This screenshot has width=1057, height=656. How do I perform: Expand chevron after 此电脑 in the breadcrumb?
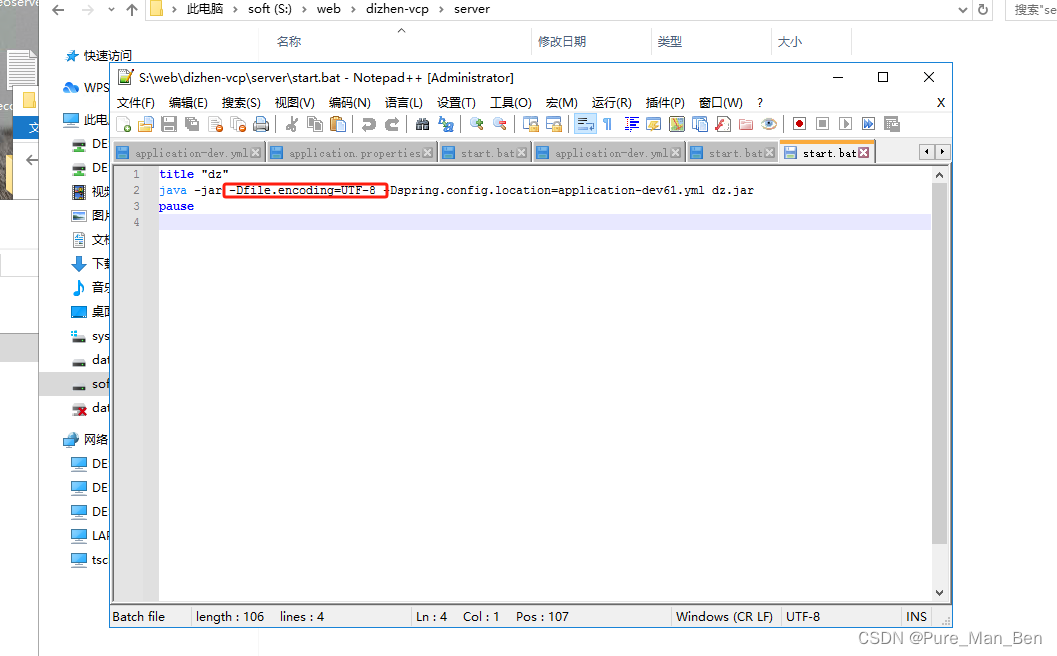click(235, 9)
